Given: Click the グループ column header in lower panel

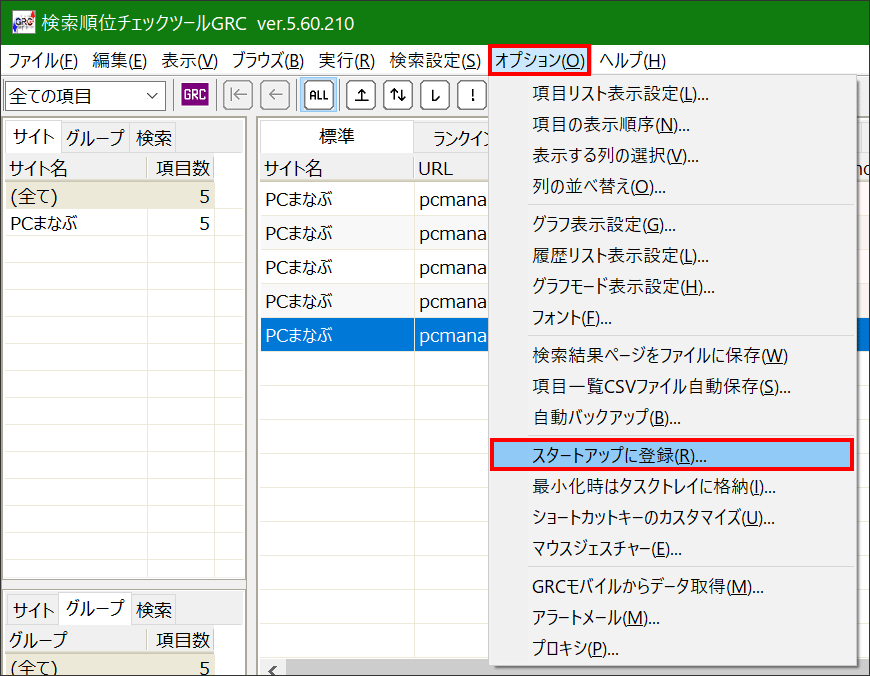Looking at the screenshot, I should pos(76,640).
